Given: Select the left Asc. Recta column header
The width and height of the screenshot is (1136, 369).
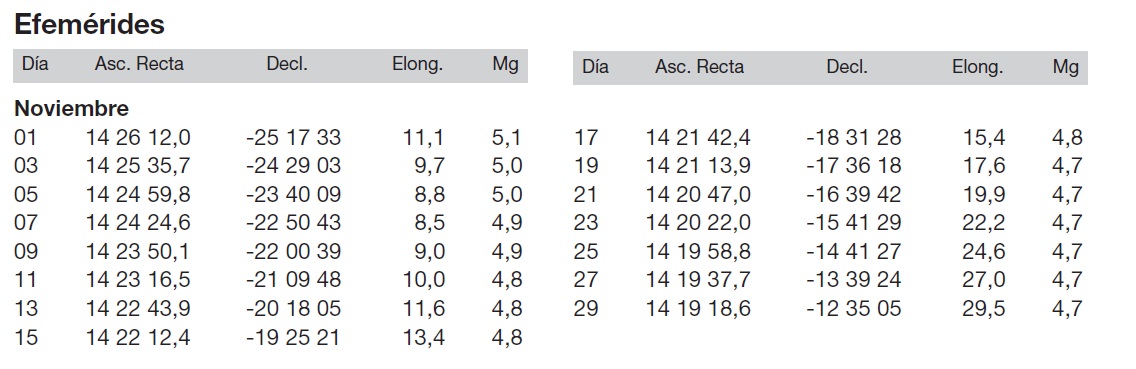Looking at the screenshot, I should (x=139, y=64).
